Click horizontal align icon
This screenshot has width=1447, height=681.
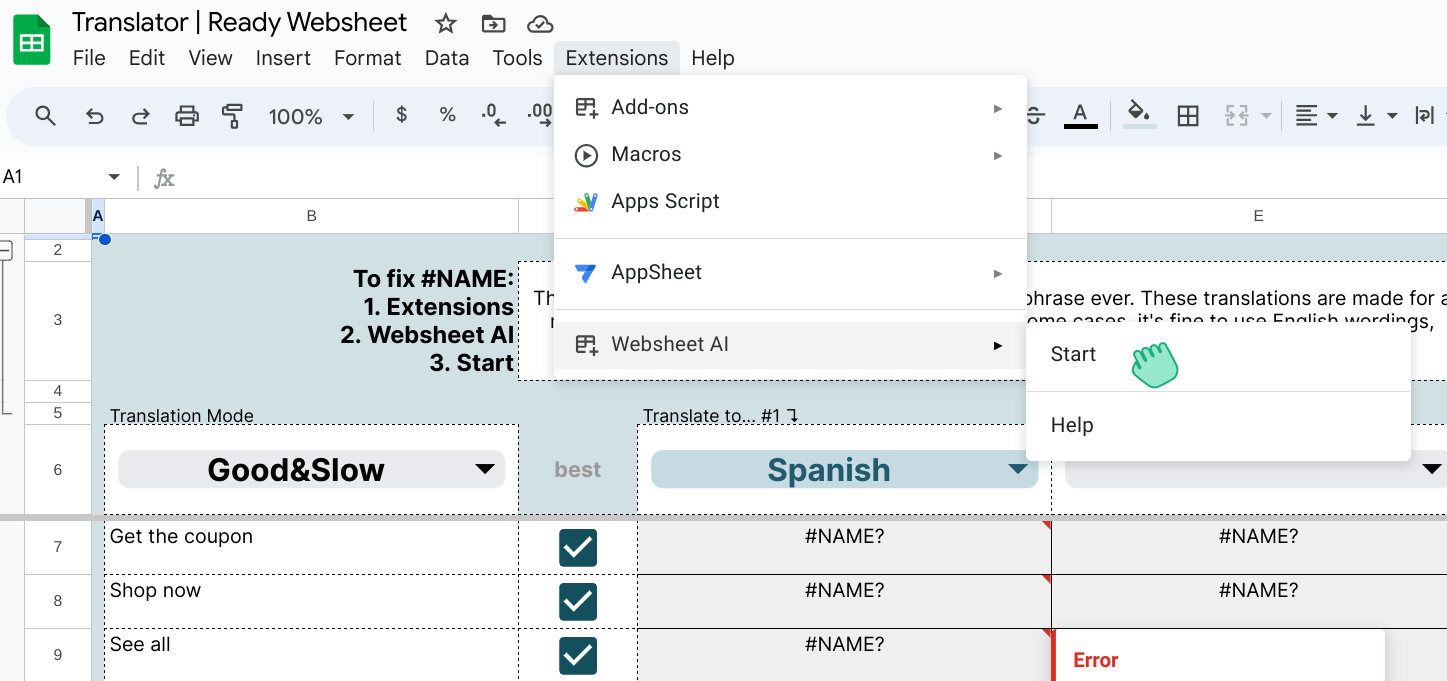pyautogui.click(x=1306, y=116)
